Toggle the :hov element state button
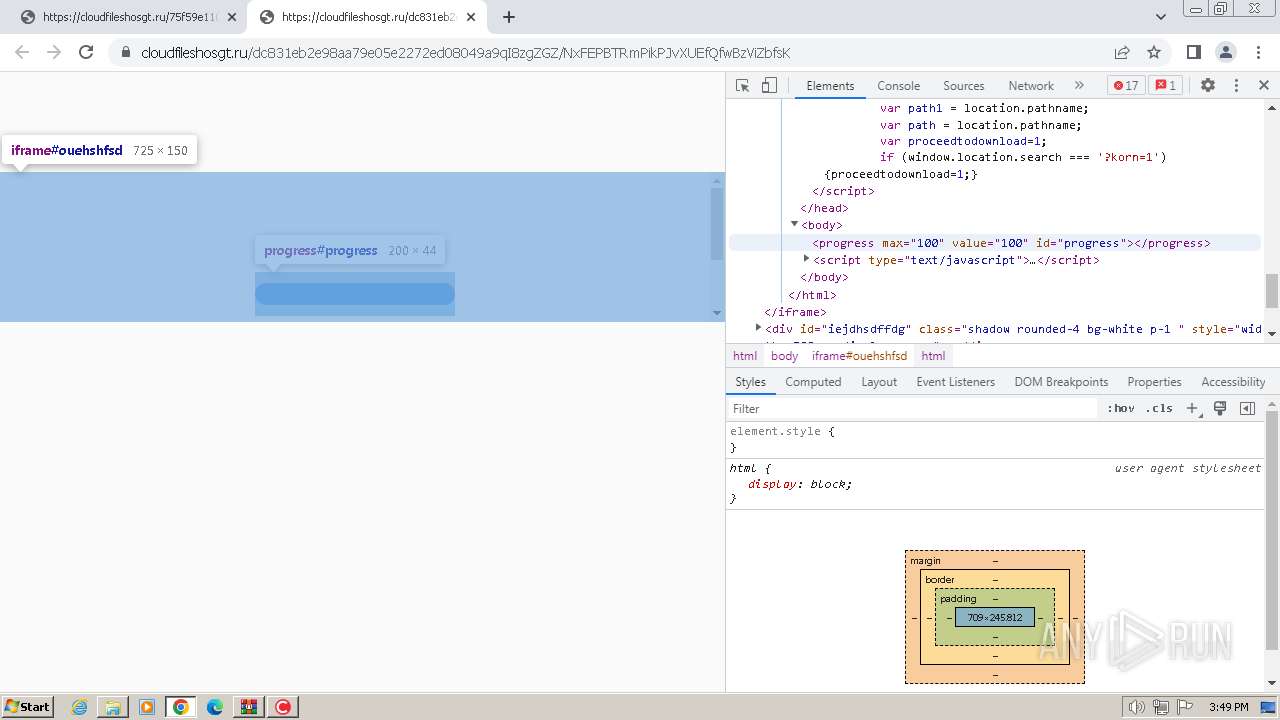Viewport: 1280px width, 720px height. [x=1121, y=408]
